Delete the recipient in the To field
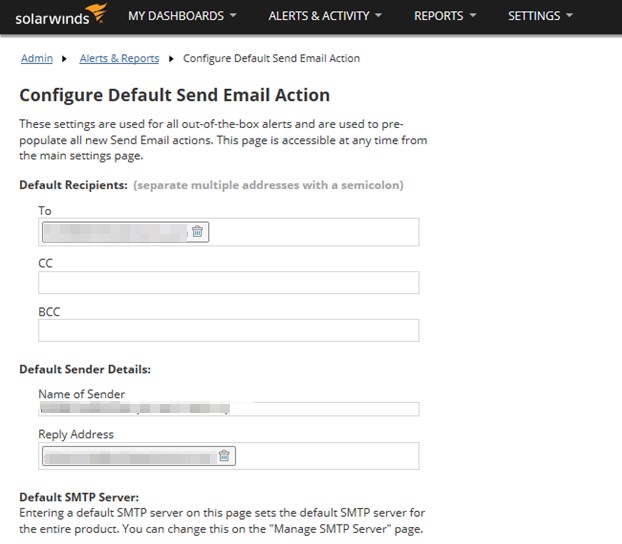Screen dimensions: 622x544 198,232
